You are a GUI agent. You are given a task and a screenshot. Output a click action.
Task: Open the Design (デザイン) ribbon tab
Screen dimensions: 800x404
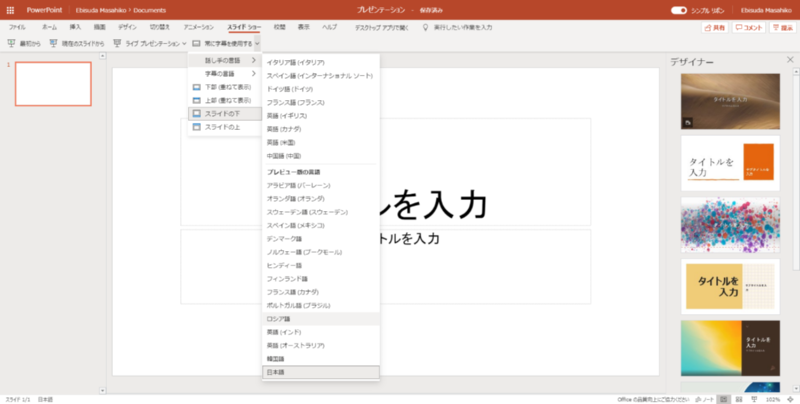click(127, 27)
